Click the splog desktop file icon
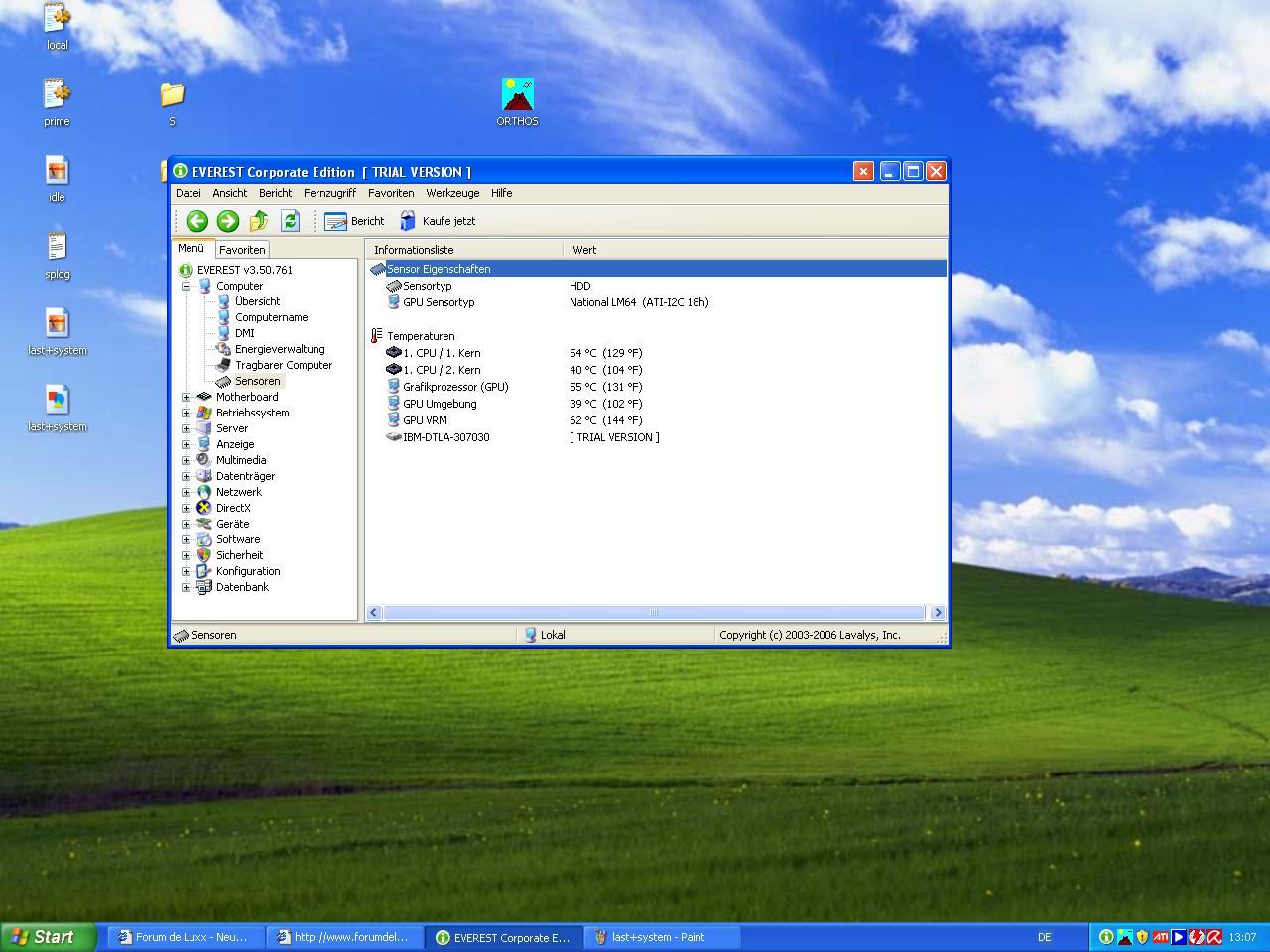 click(57, 255)
